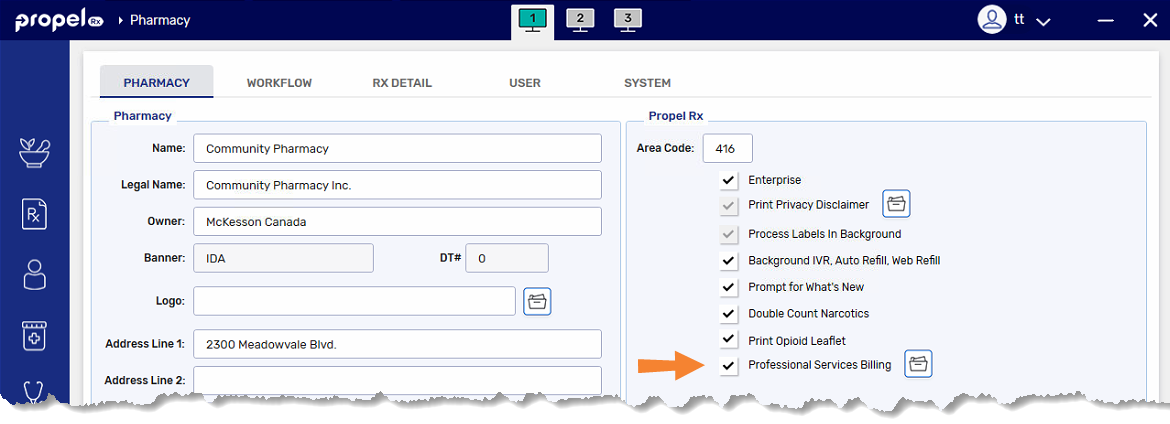This screenshot has width=1170, height=424.
Task: Toggle Print Opioid Leaflet checkbox
Action: coord(728,341)
